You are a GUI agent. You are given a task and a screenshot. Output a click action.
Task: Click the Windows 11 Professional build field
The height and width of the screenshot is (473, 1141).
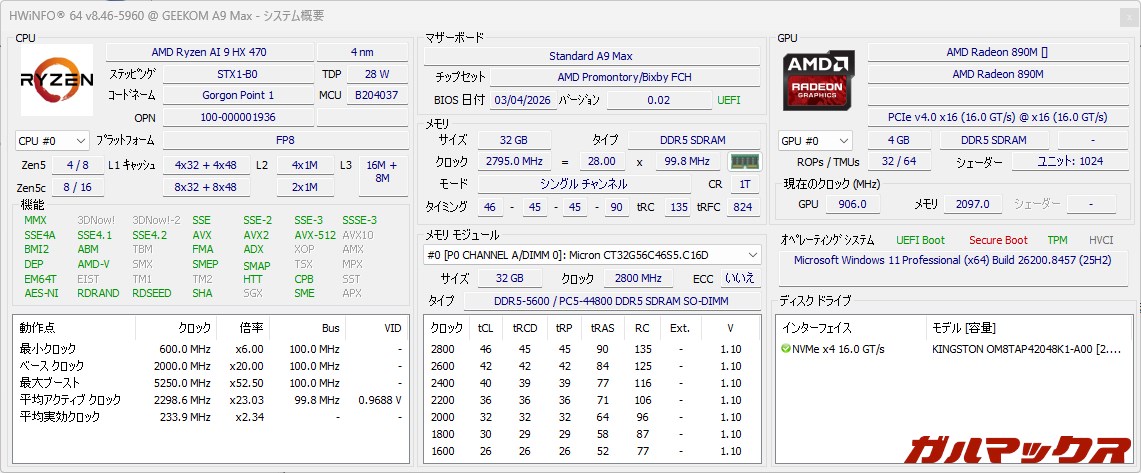coord(952,268)
